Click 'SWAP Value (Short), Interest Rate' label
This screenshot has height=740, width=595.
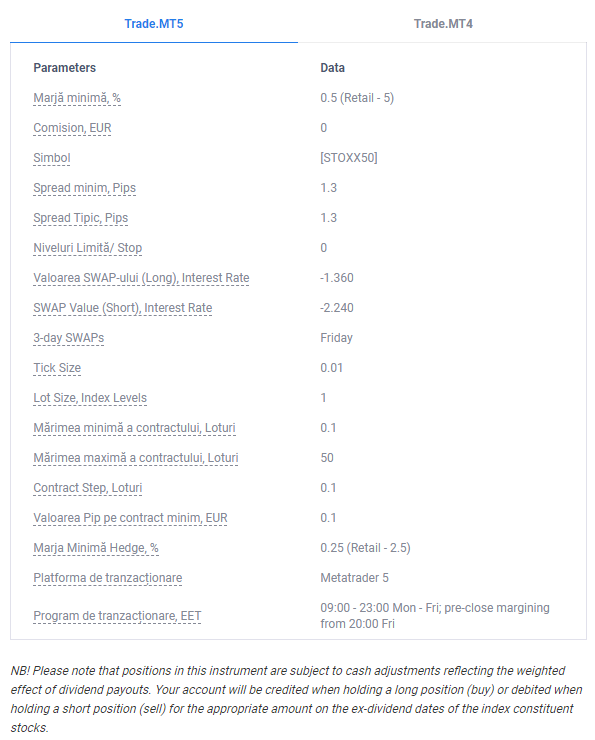tap(123, 308)
